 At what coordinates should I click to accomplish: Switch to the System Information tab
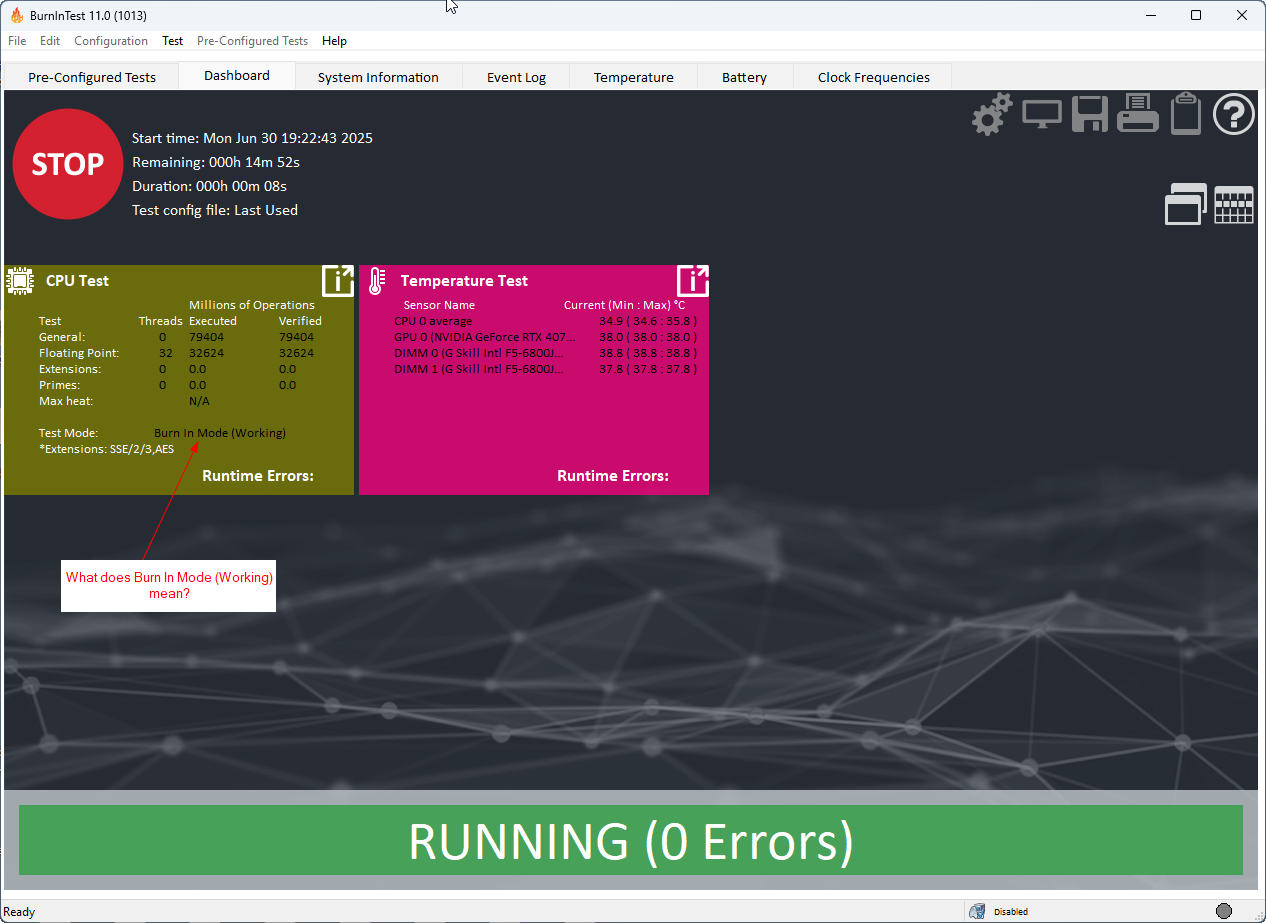click(378, 77)
